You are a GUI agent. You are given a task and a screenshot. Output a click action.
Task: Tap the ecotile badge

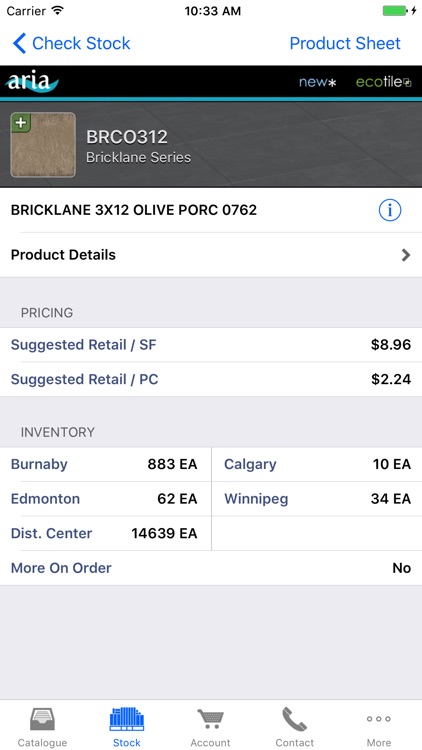pos(384,82)
